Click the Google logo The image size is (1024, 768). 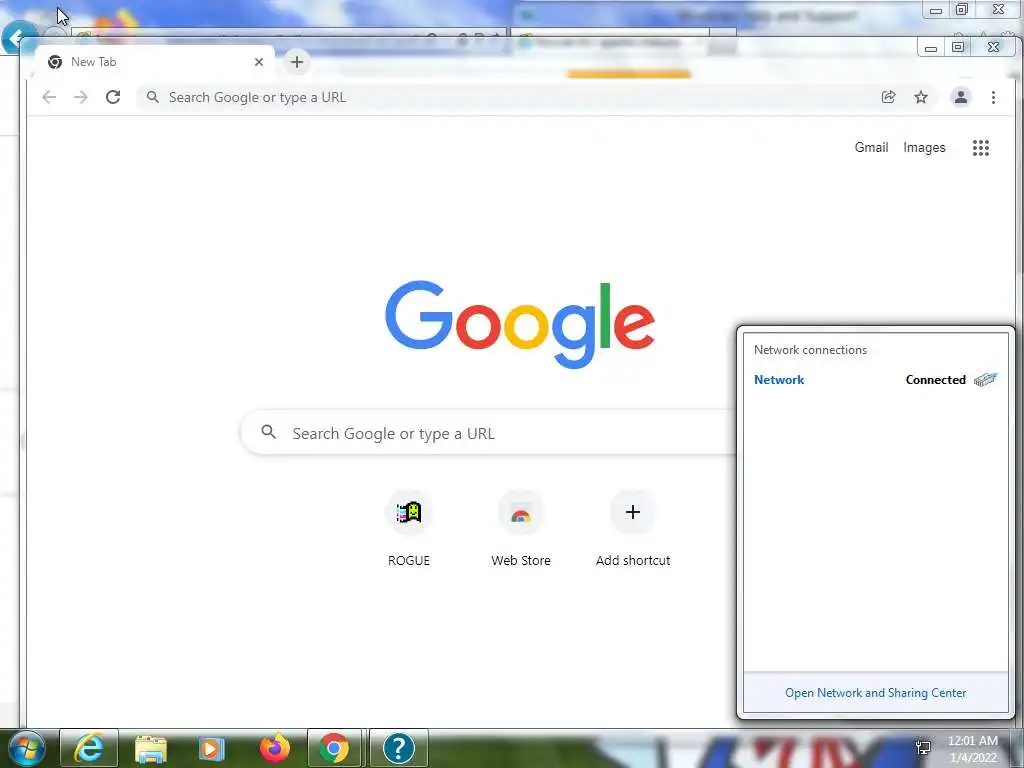520,325
